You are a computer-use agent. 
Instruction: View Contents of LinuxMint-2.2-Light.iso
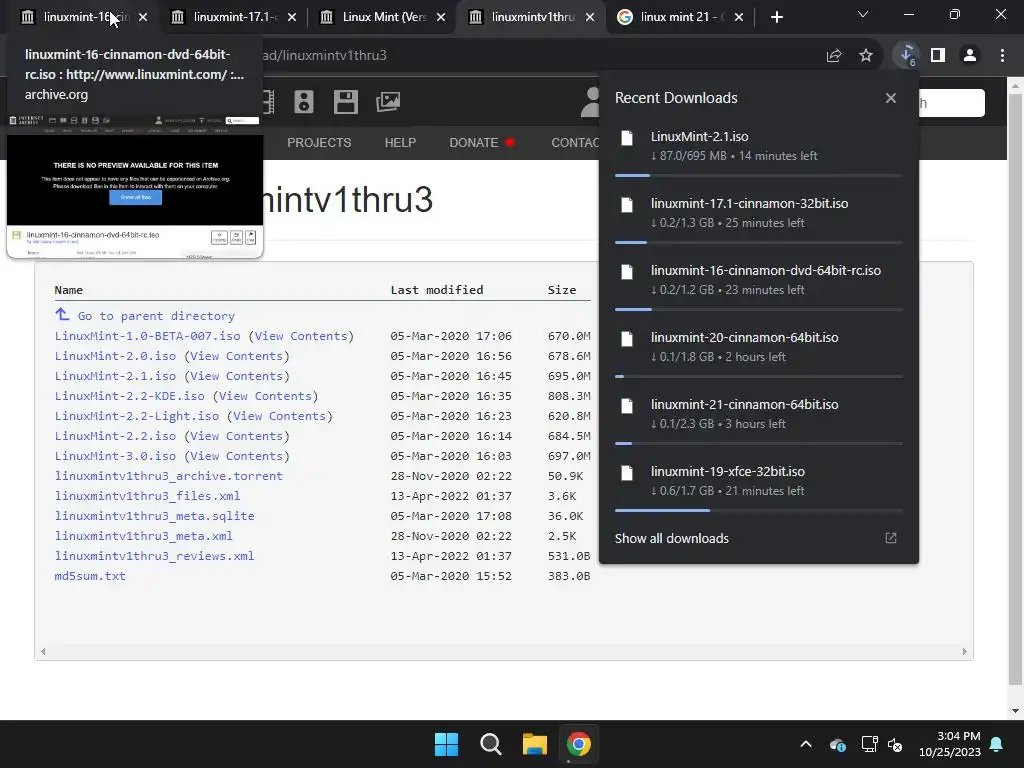(x=280, y=416)
